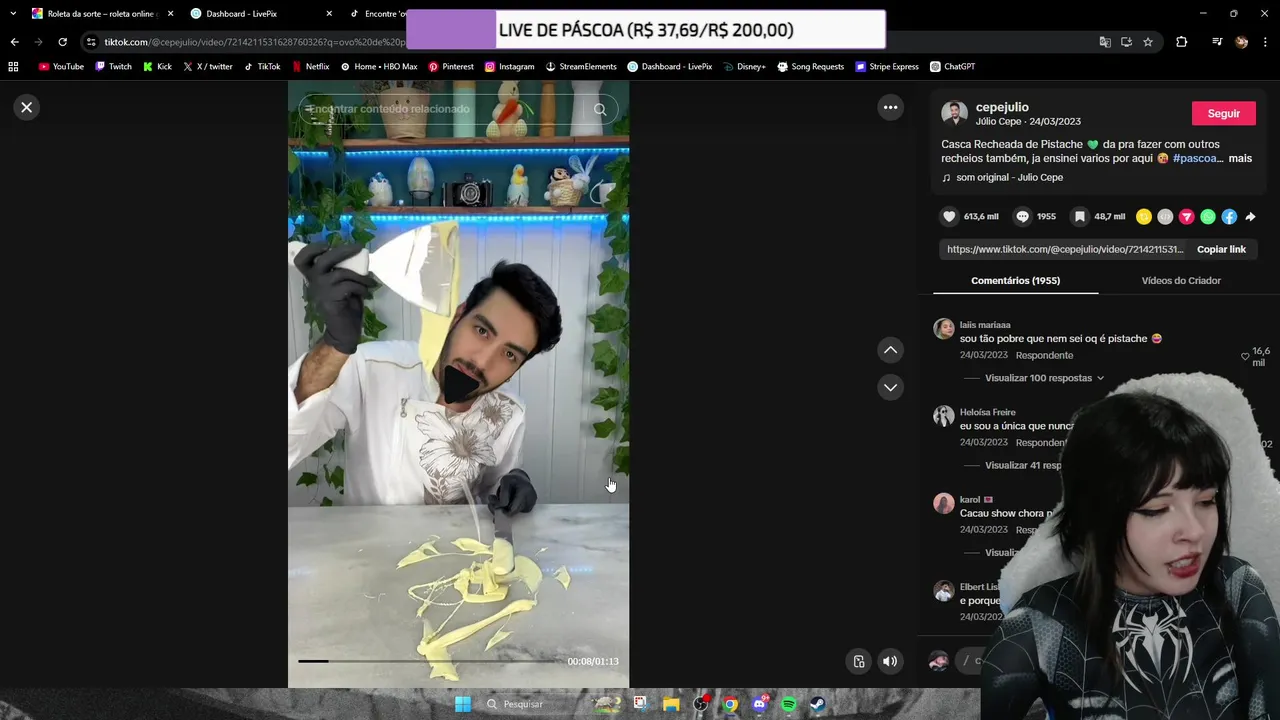This screenshot has height=720, width=1280.
Task: Open Steam from the taskbar
Action: click(817, 704)
